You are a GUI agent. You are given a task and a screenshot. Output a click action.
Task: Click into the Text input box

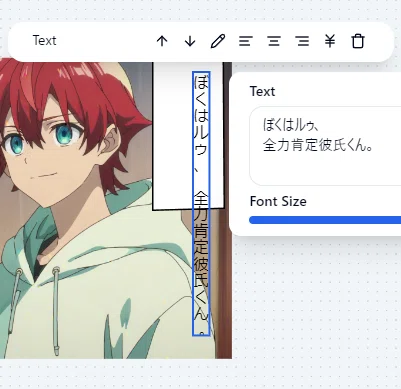coord(325,146)
